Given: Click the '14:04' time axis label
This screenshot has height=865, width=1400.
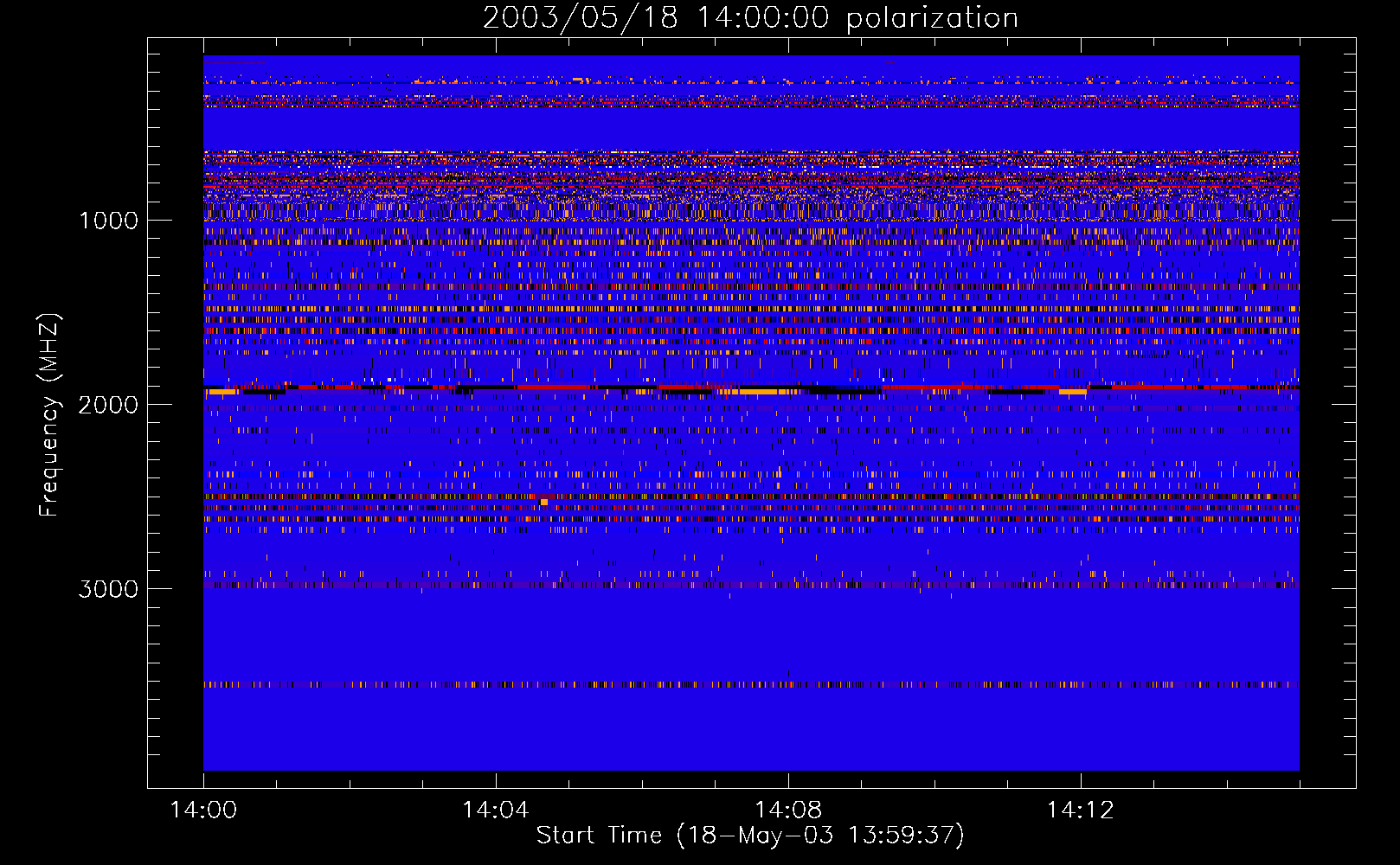Looking at the screenshot, I should [x=496, y=811].
